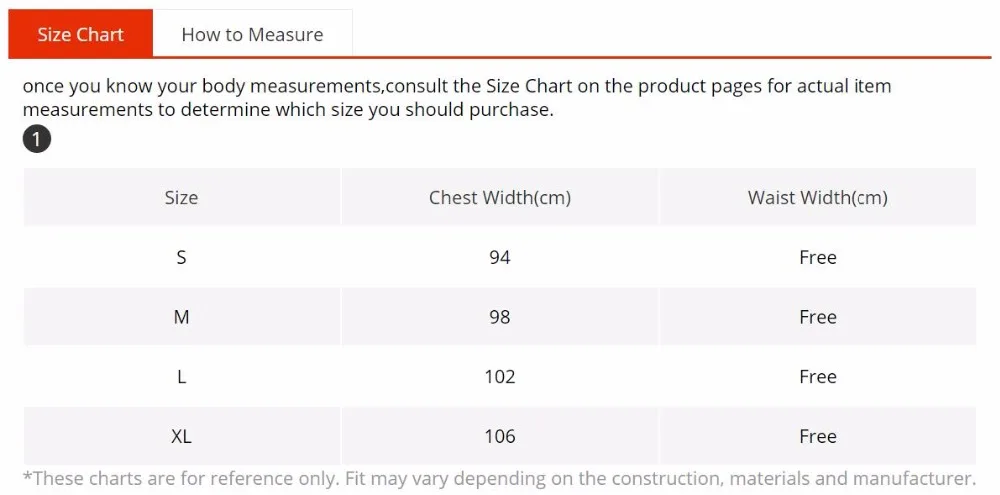1000x495 pixels.
Task: Select the M size row label
Action: click(182, 317)
